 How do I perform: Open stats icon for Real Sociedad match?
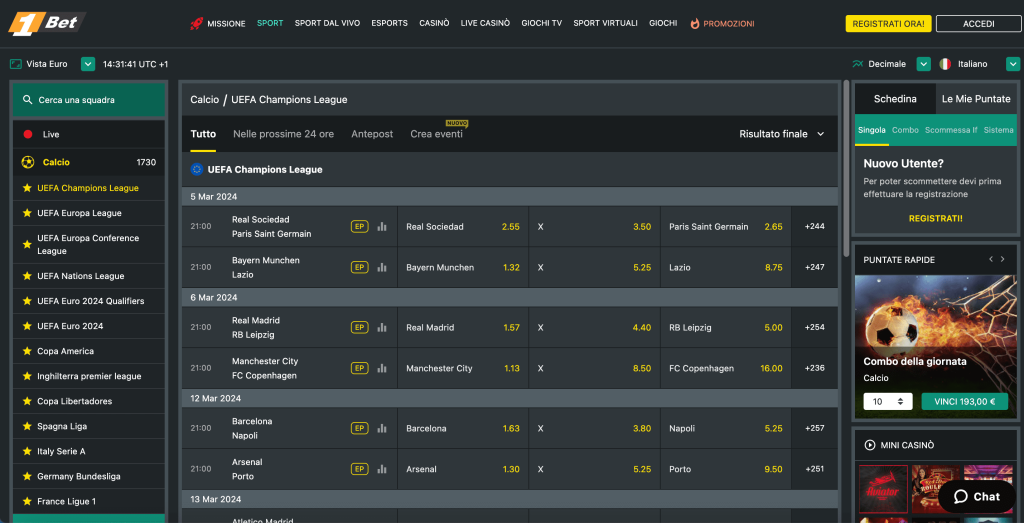382,227
